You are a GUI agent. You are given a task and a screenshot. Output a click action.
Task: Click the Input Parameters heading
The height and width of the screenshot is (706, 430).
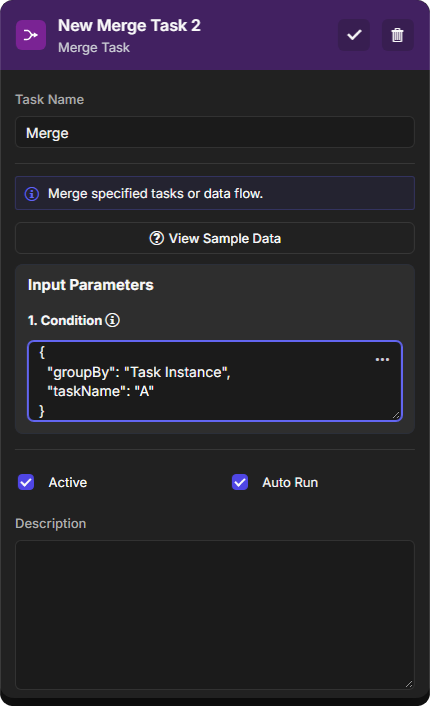pyautogui.click(x=91, y=285)
